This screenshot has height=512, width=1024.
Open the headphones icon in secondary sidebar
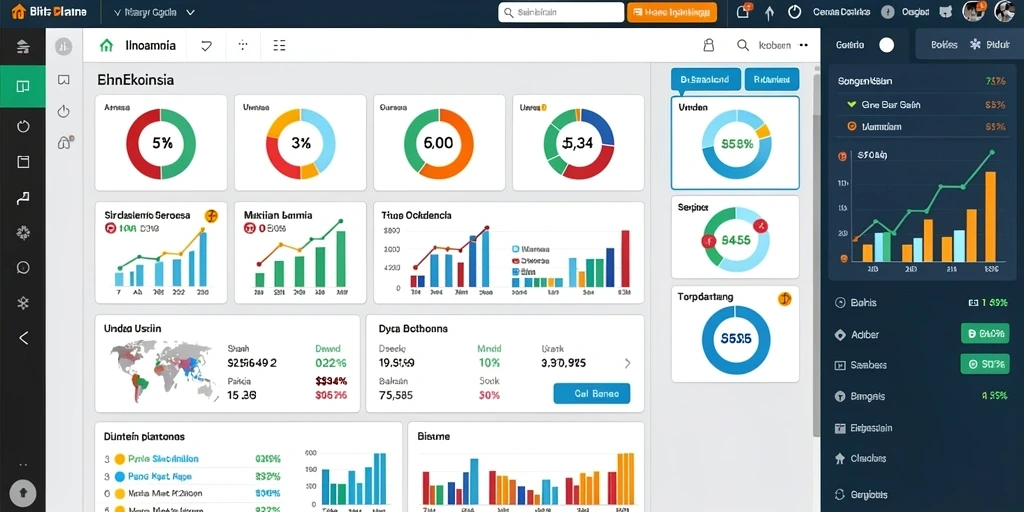64,142
